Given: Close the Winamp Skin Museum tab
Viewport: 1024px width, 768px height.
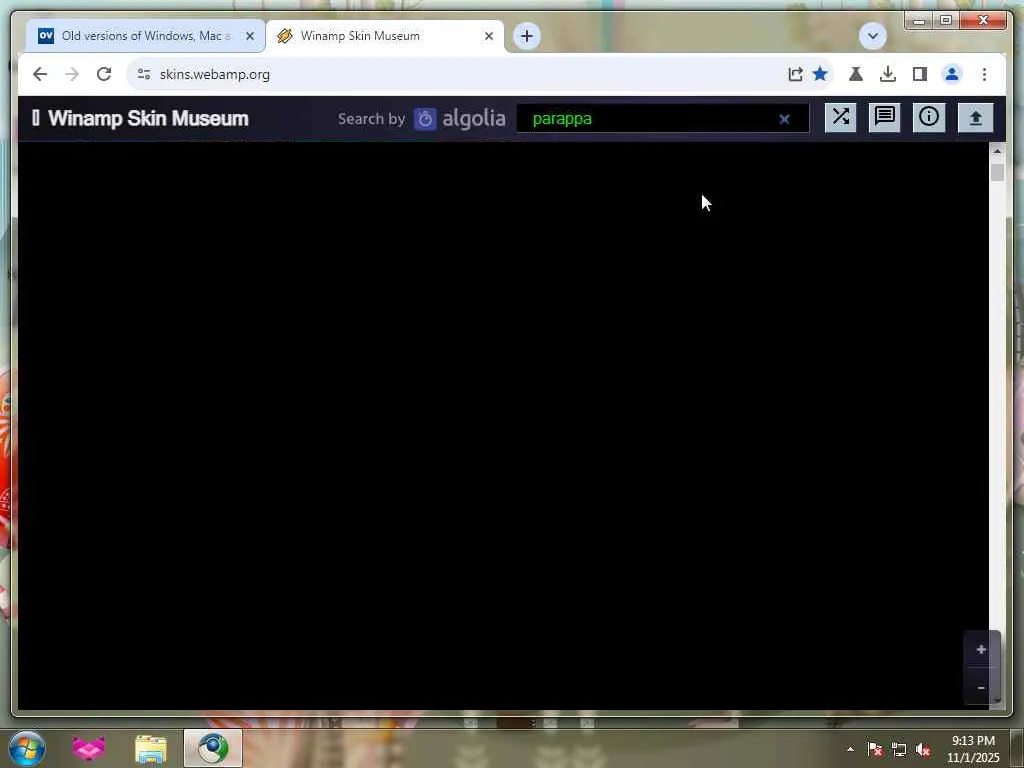Looking at the screenshot, I should pyautogui.click(x=488, y=36).
